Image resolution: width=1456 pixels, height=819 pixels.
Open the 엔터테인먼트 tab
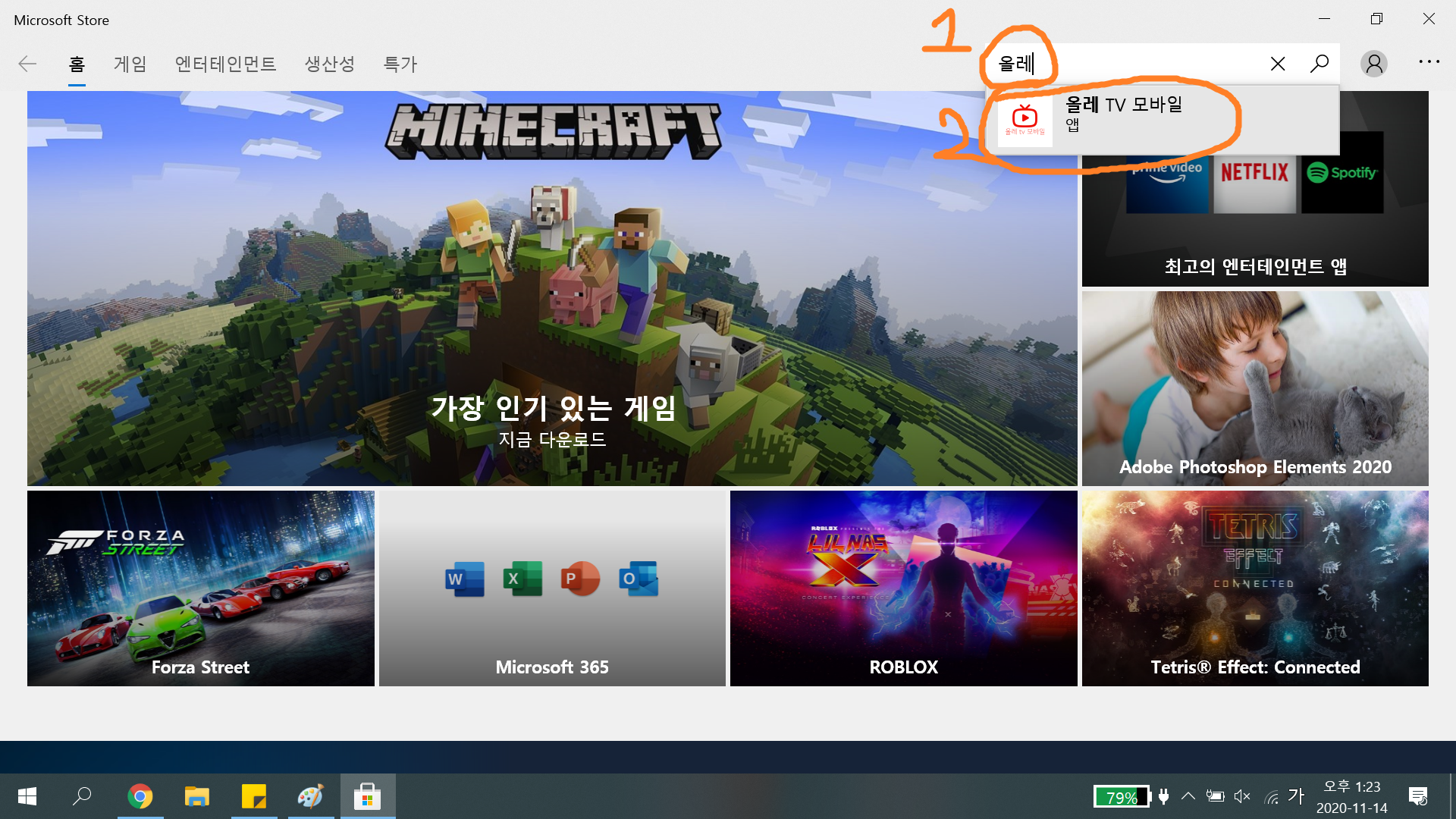pos(226,64)
